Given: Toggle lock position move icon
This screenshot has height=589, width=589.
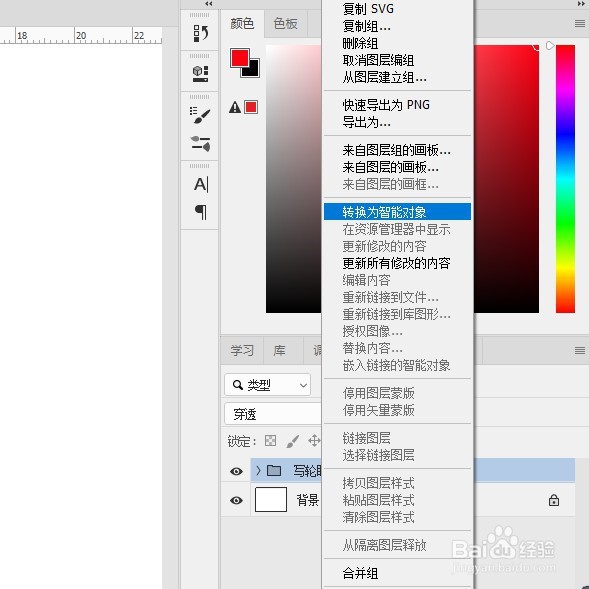Looking at the screenshot, I should click(x=314, y=440).
